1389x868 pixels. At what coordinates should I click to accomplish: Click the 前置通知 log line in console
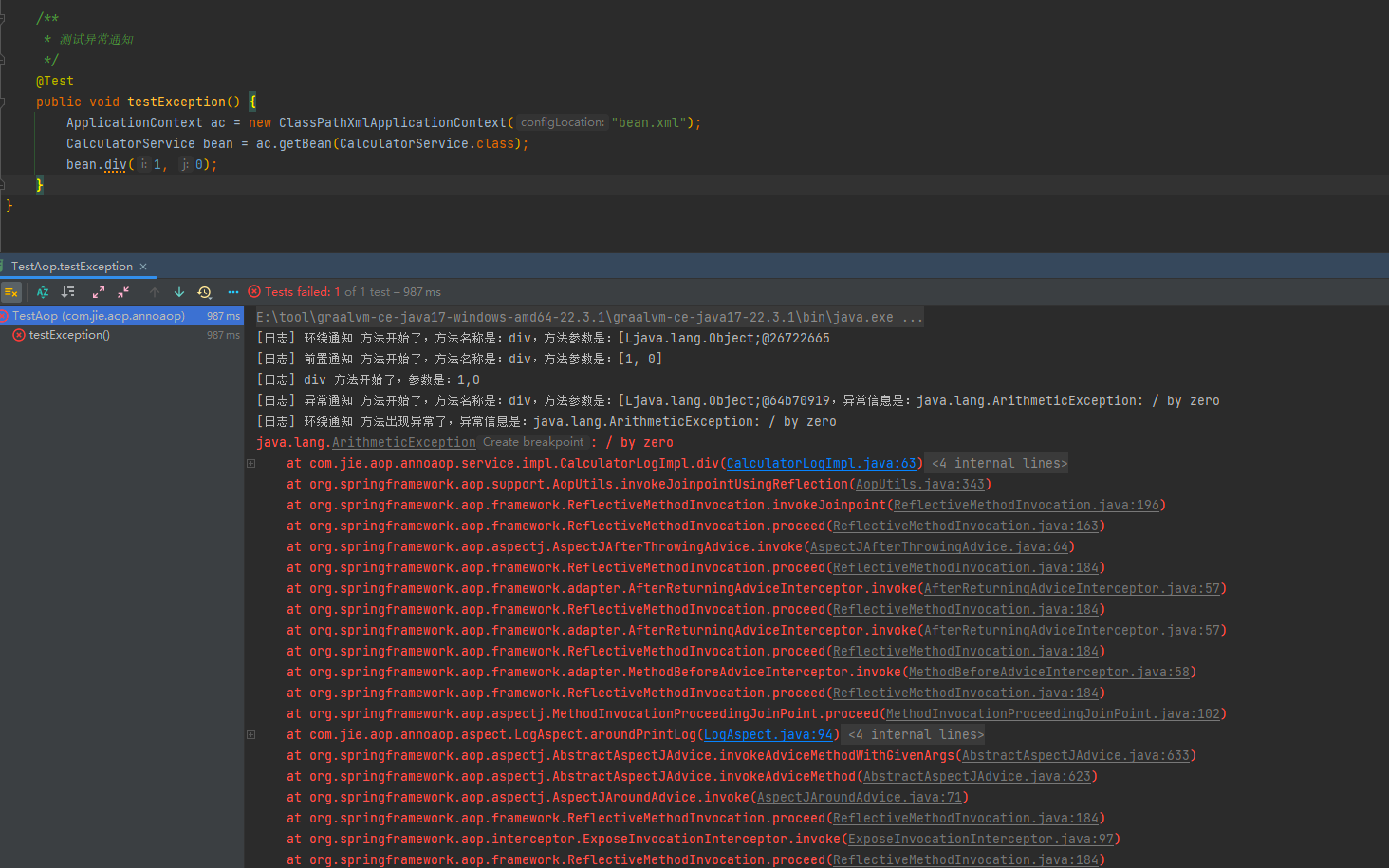coord(459,360)
